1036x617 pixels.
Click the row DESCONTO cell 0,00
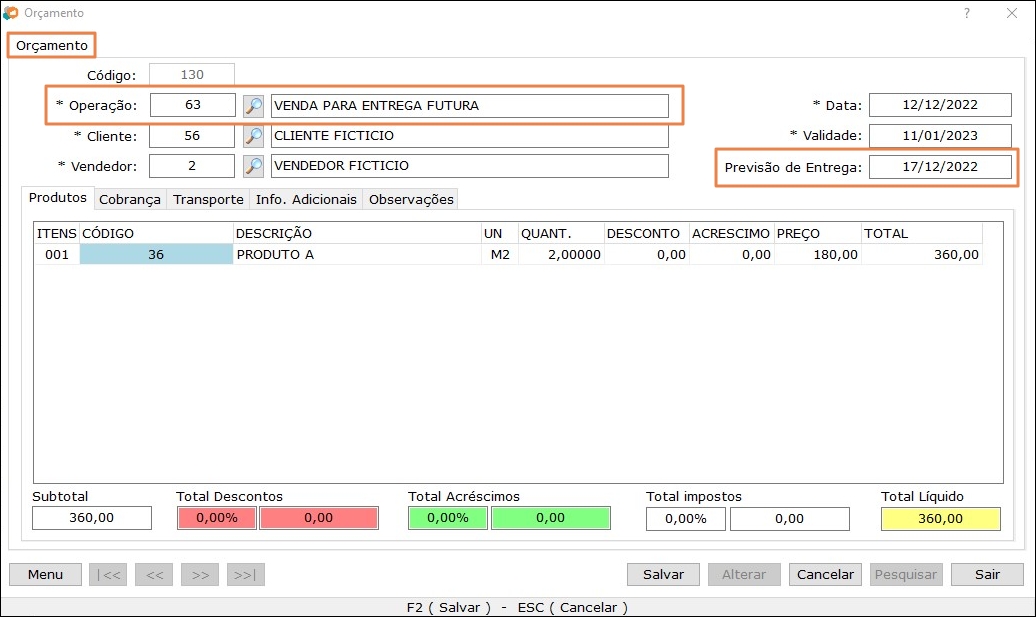pyautogui.click(x=646, y=254)
